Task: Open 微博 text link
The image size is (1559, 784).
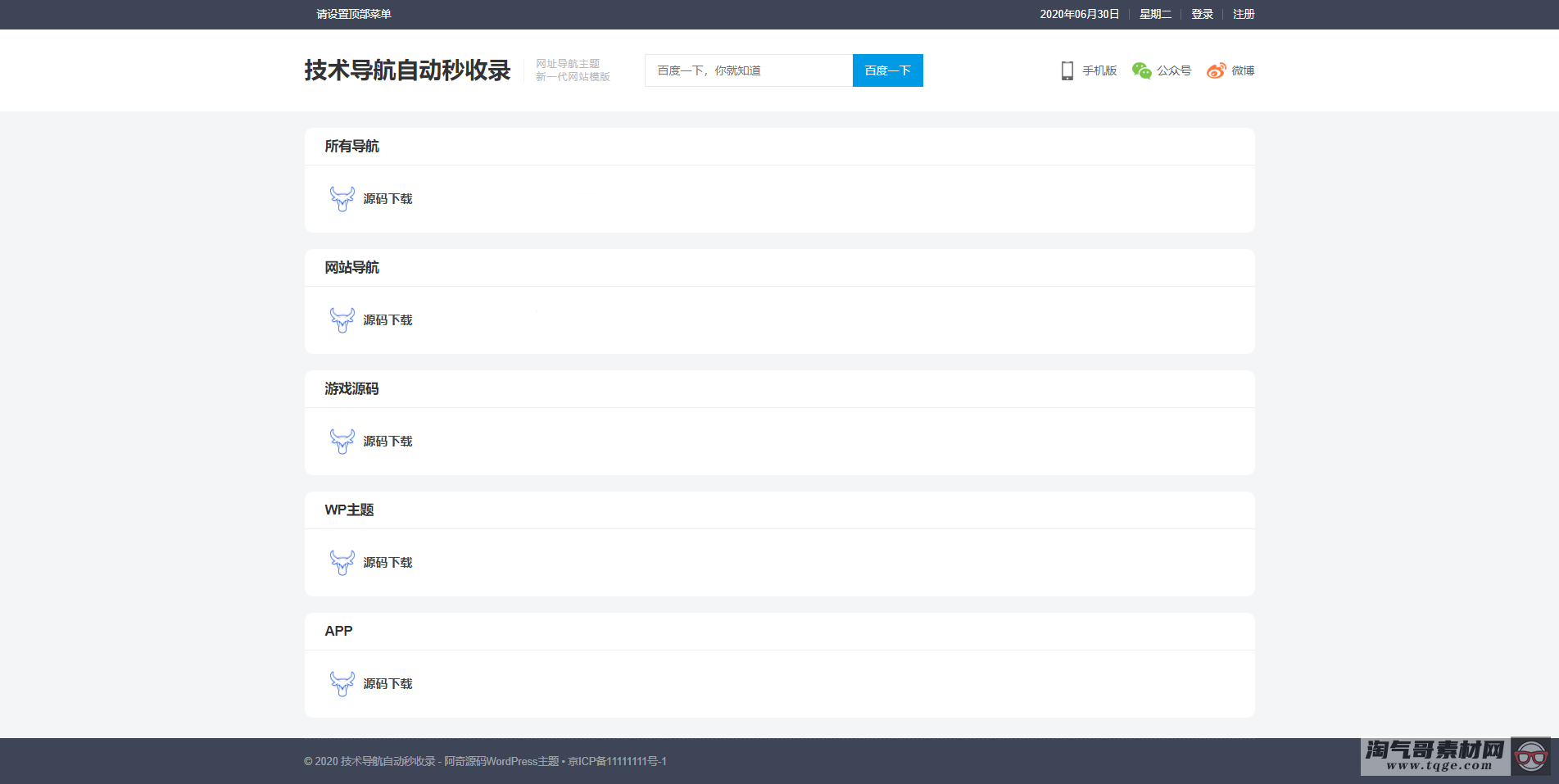Action: click(1243, 70)
